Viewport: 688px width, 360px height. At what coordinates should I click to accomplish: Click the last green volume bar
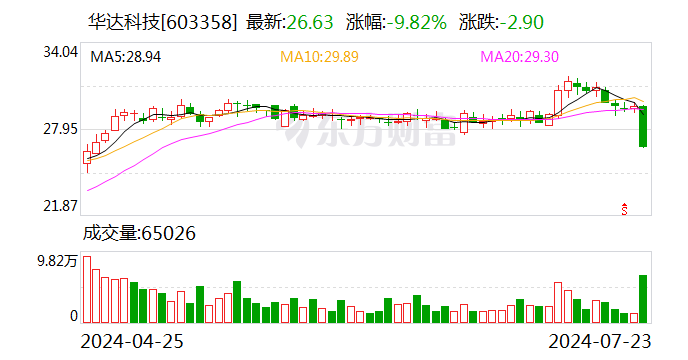643,299
